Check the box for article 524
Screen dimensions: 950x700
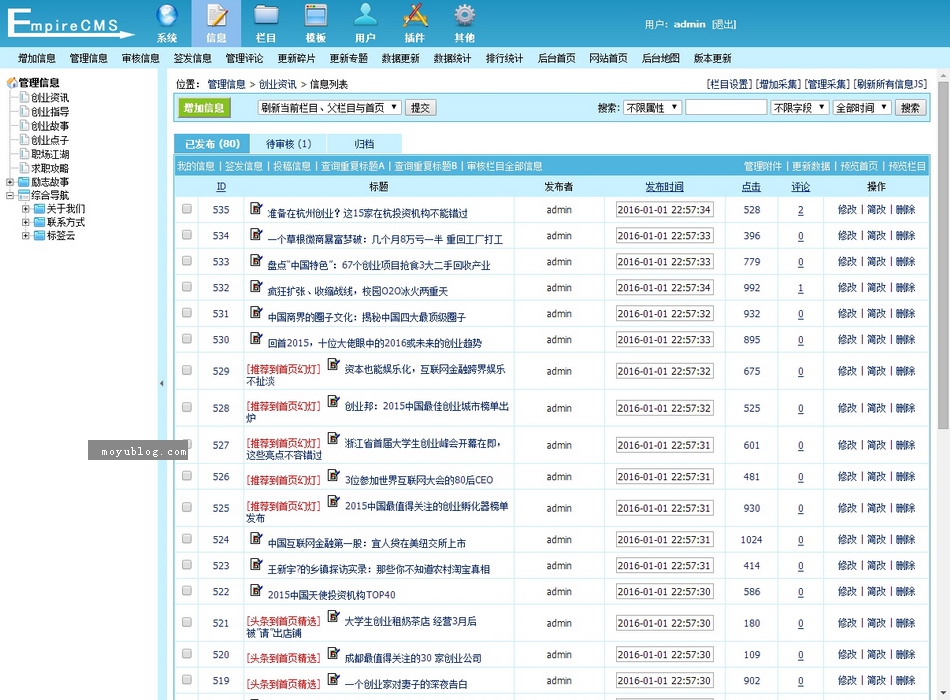click(x=187, y=538)
